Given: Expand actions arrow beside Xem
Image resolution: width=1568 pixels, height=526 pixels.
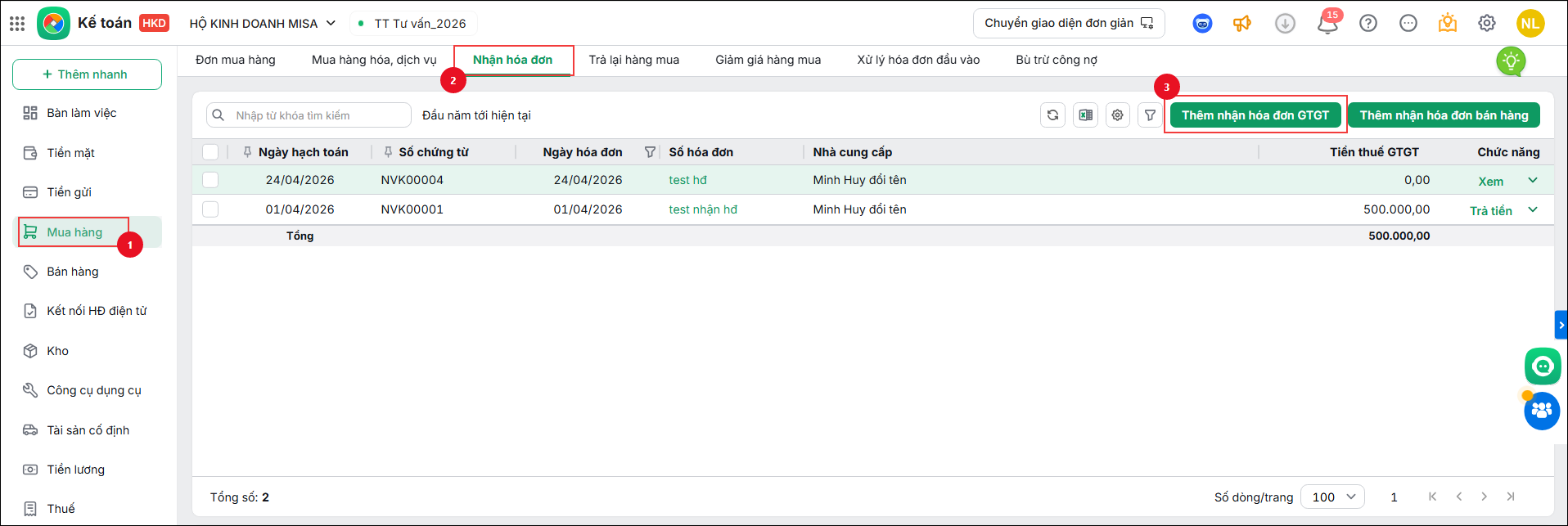Looking at the screenshot, I should coord(1533,181).
